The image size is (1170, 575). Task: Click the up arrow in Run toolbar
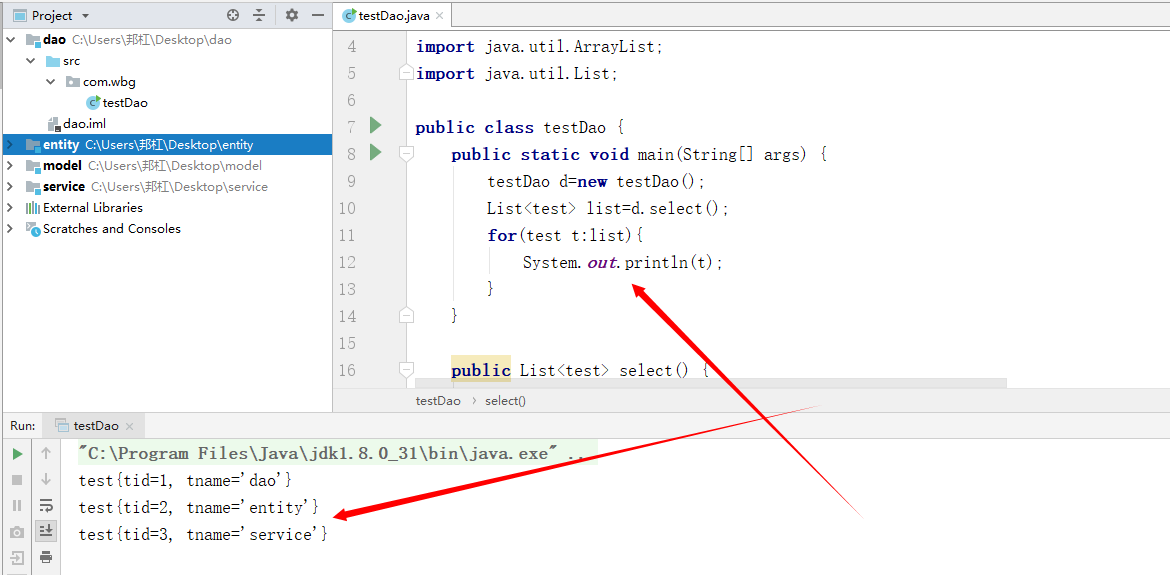coord(46,453)
